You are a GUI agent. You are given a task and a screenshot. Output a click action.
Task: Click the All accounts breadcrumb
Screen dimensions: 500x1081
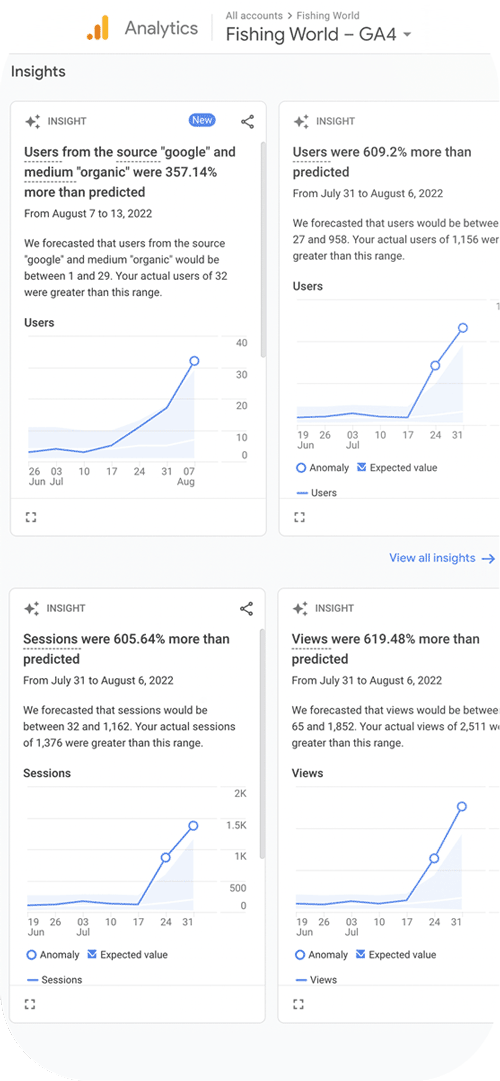tap(254, 15)
